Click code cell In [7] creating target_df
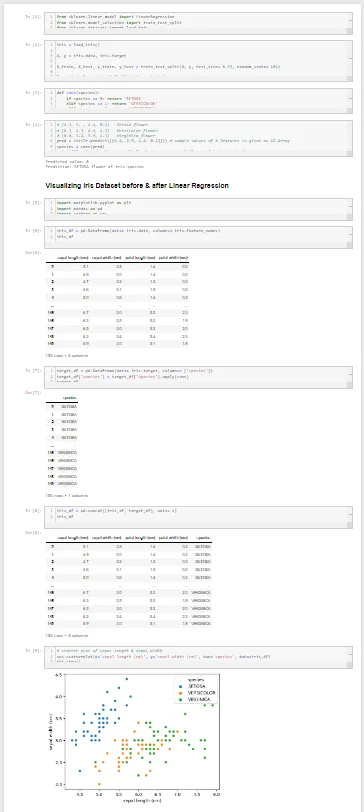The image size is (364, 812). pyautogui.click(x=198, y=377)
